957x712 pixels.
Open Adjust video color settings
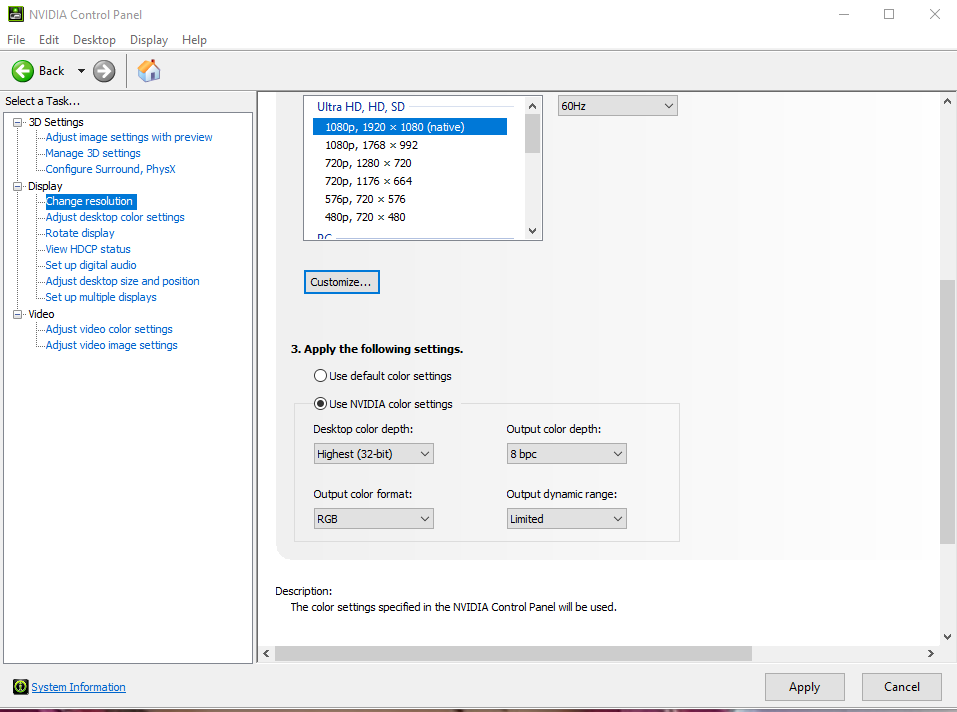tap(109, 329)
